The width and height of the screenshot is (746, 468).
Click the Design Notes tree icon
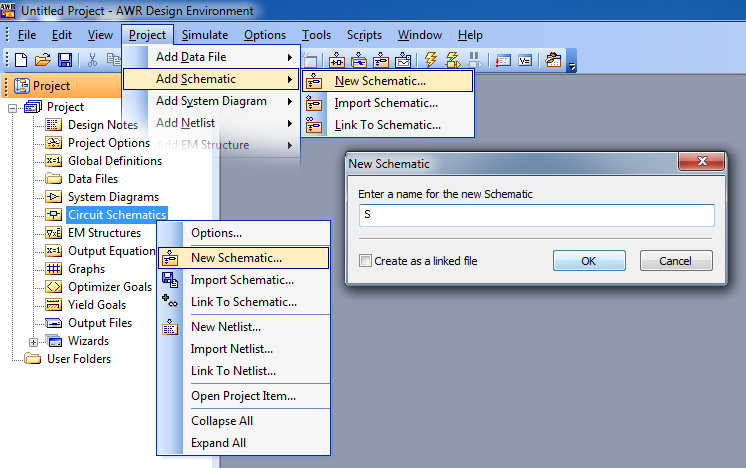53,125
